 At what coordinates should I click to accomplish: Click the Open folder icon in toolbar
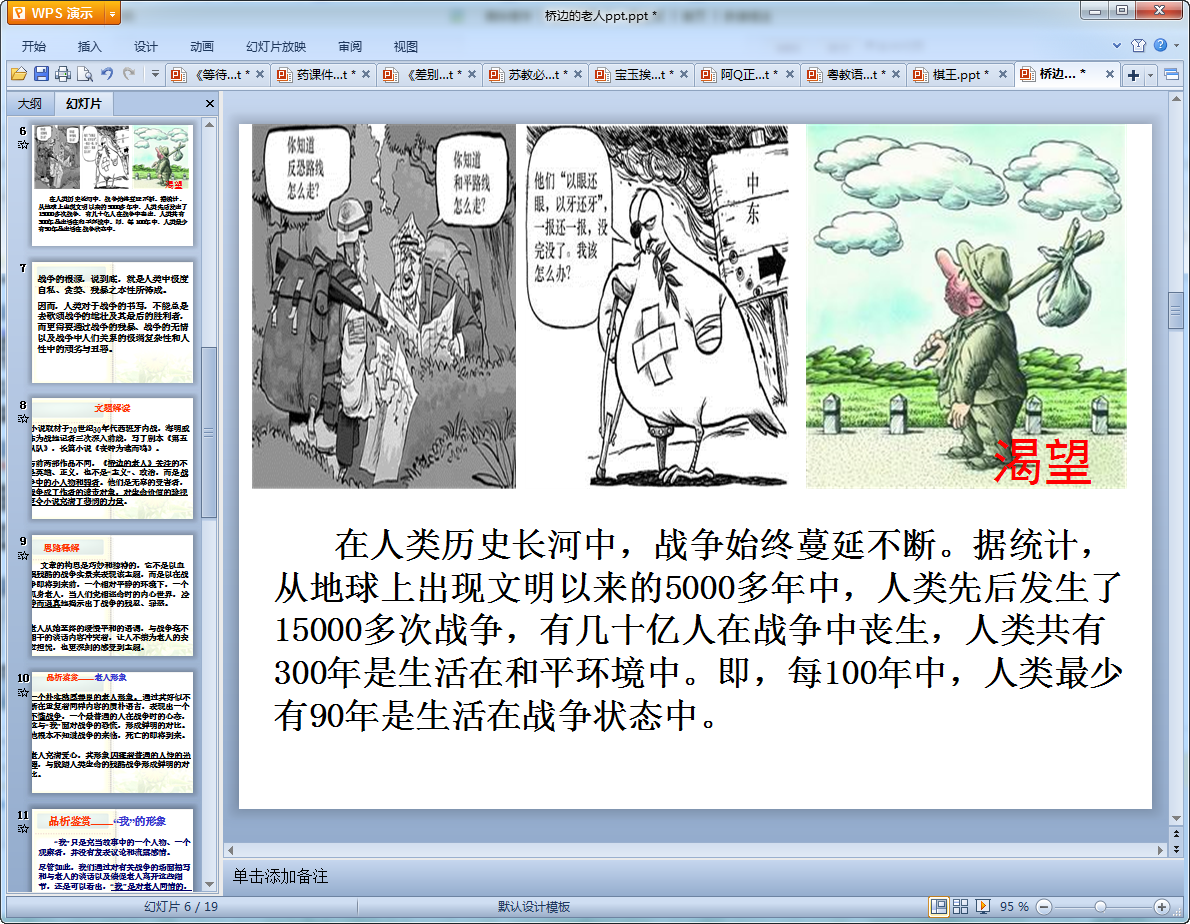pyautogui.click(x=18, y=74)
